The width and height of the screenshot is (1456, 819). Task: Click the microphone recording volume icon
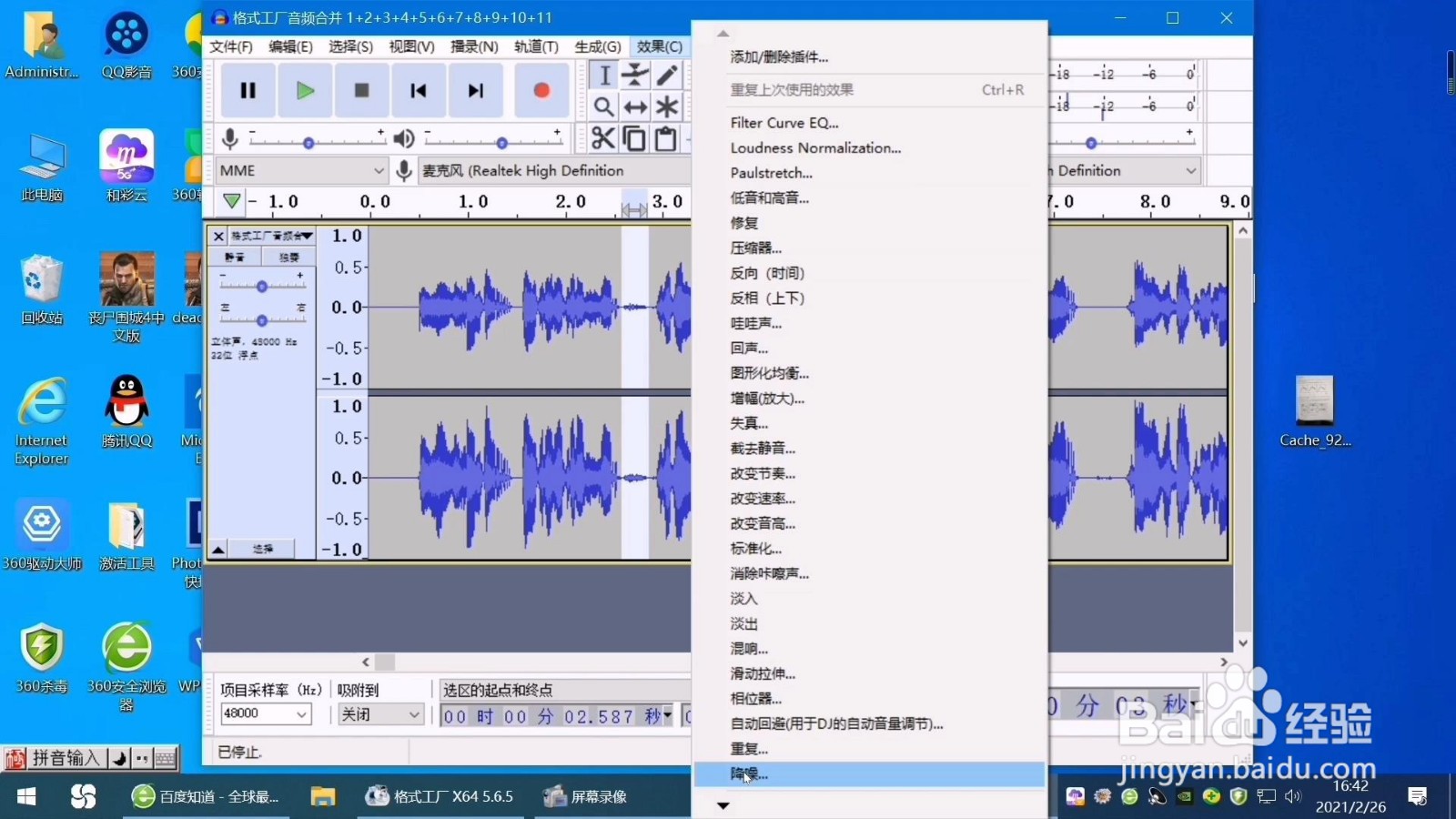pos(230,138)
